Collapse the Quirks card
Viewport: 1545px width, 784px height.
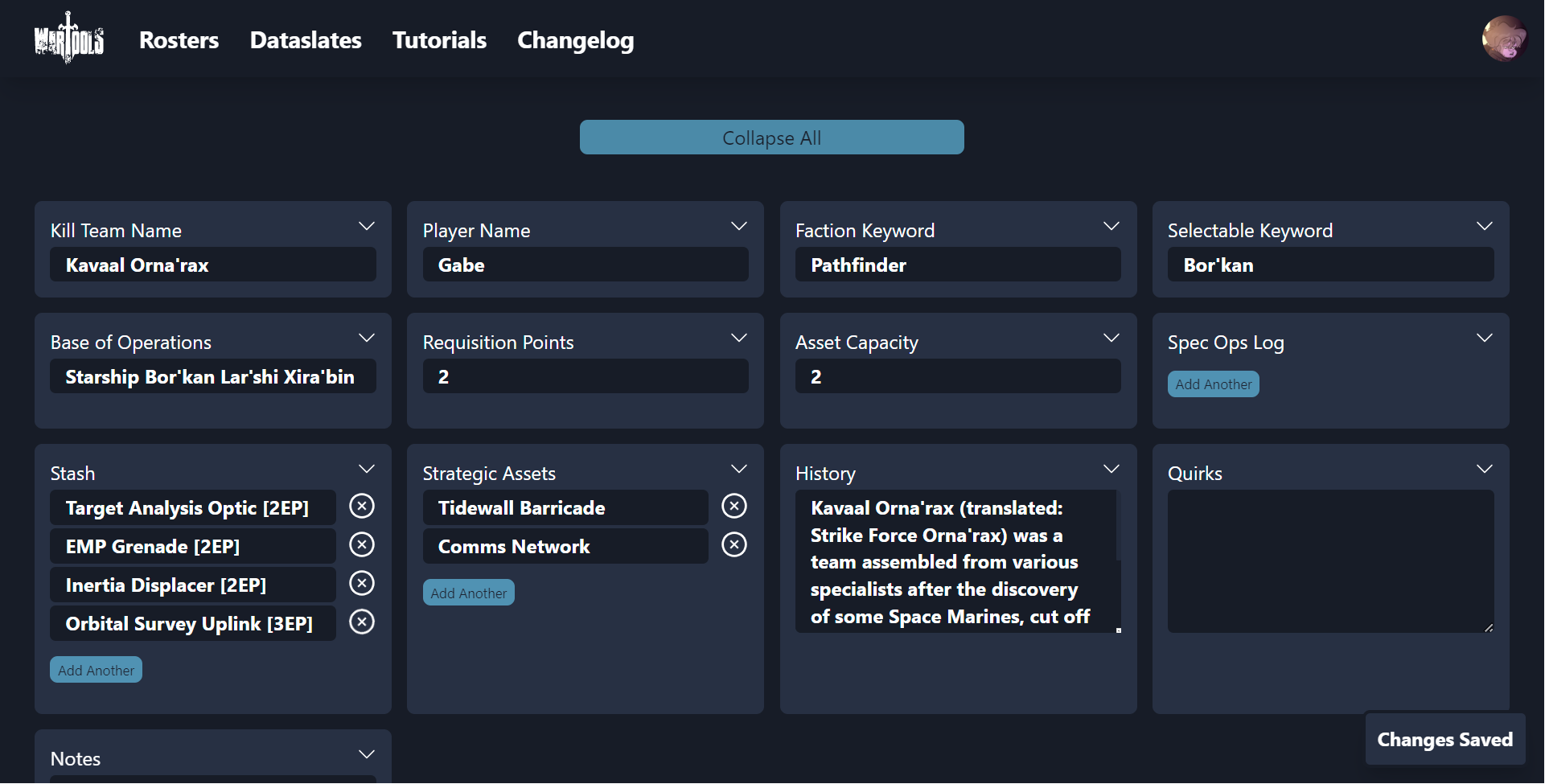(x=1485, y=470)
